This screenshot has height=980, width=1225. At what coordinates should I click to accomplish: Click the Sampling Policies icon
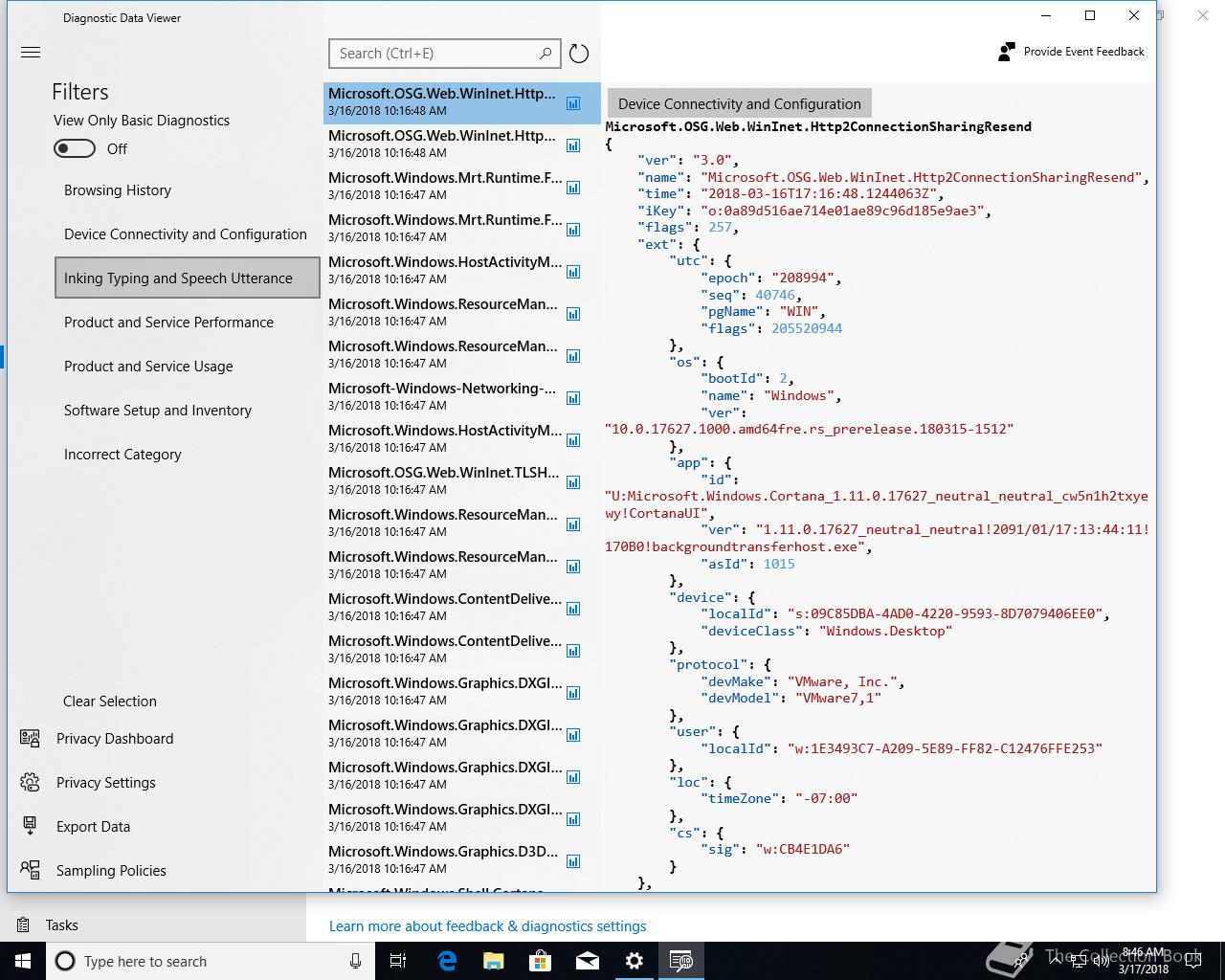coord(30,870)
